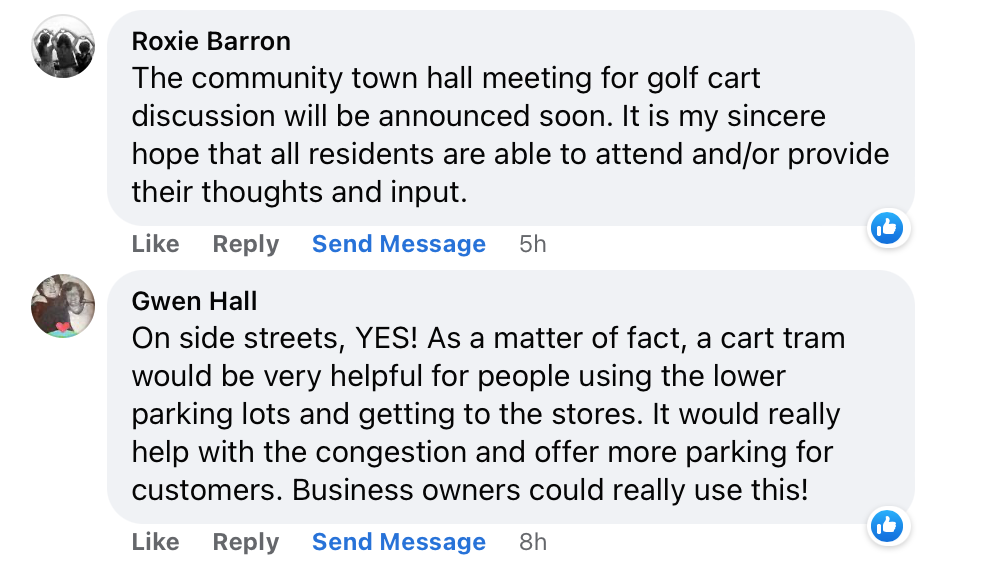Click the 5h timestamp on Roxie's comment

coord(533,244)
